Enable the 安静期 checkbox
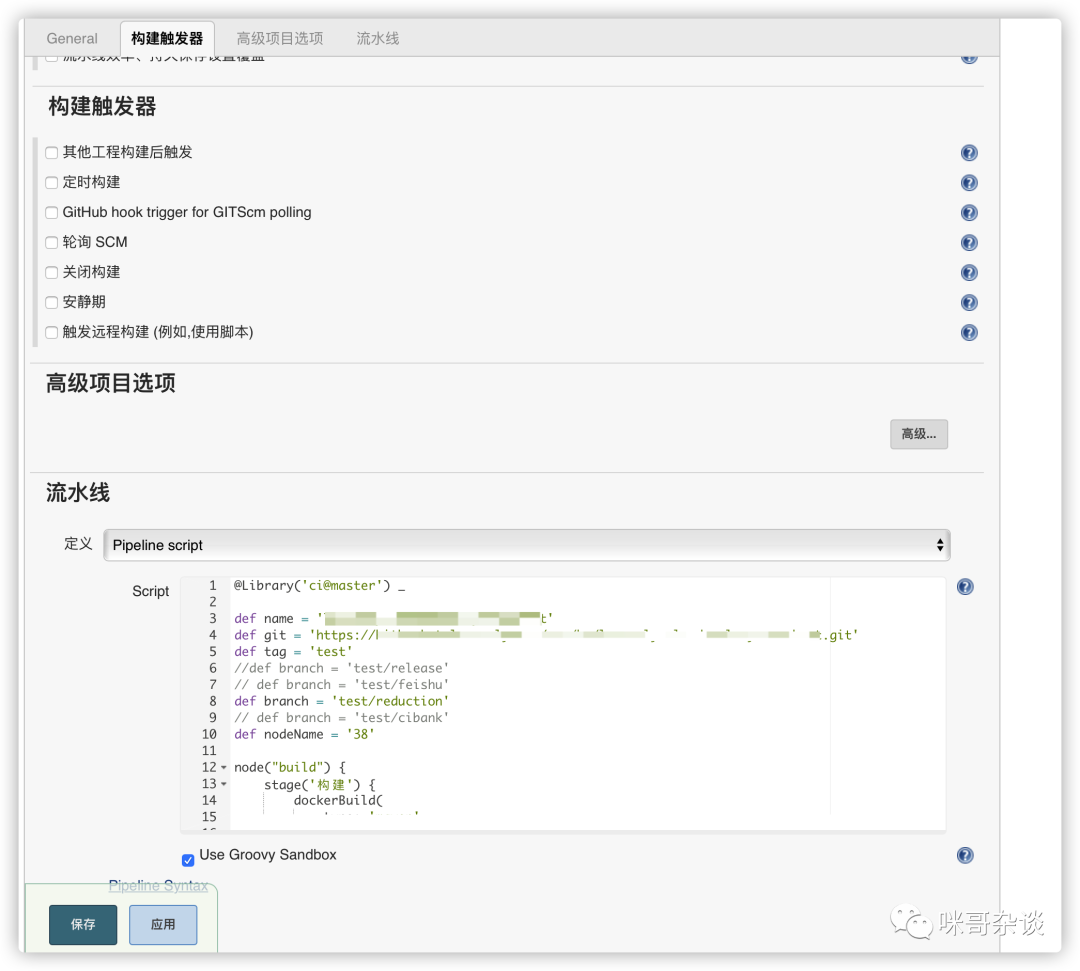This screenshot has width=1080, height=971. [52, 302]
